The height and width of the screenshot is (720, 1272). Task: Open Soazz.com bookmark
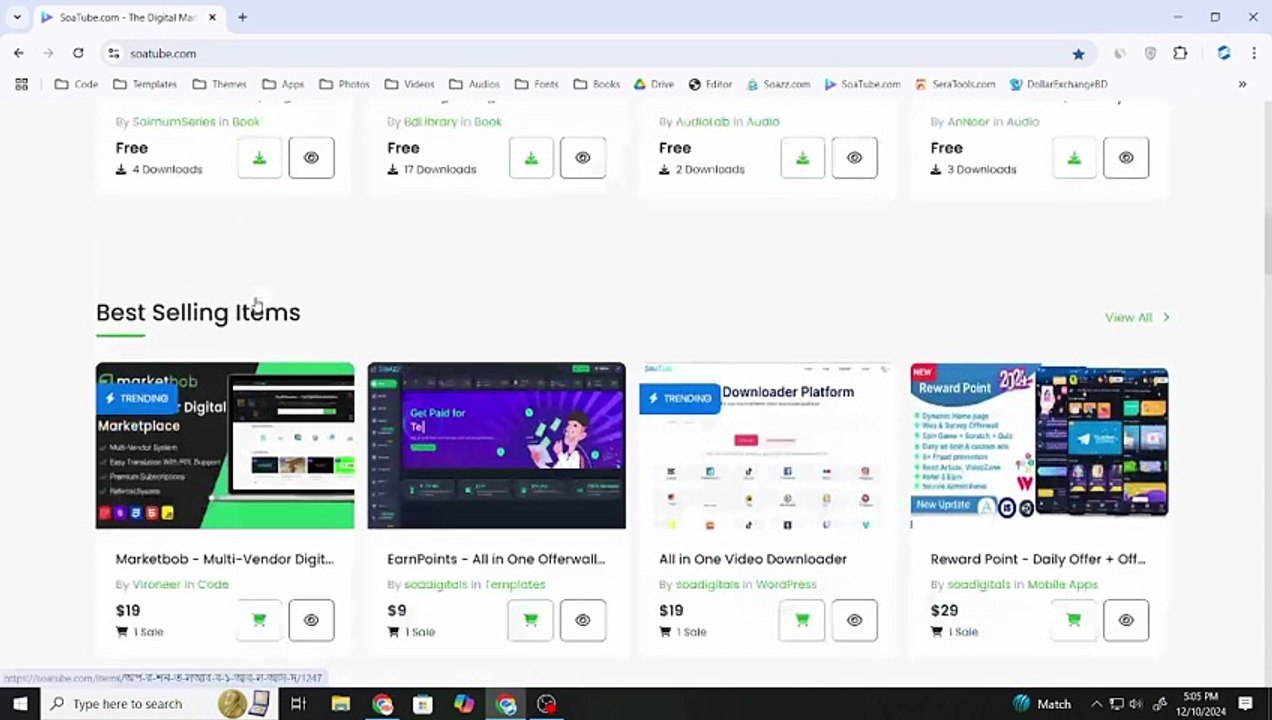point(777,84)
